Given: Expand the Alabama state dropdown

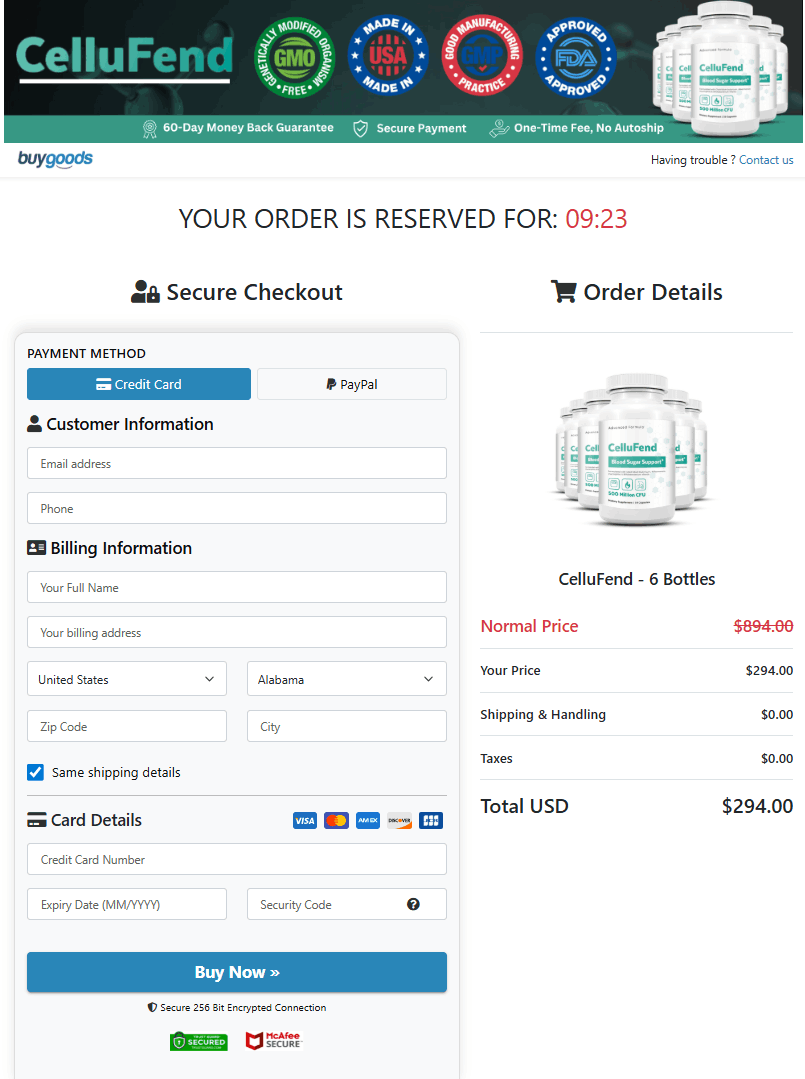Looking at the screenshot, I should [x=346, y=679].
